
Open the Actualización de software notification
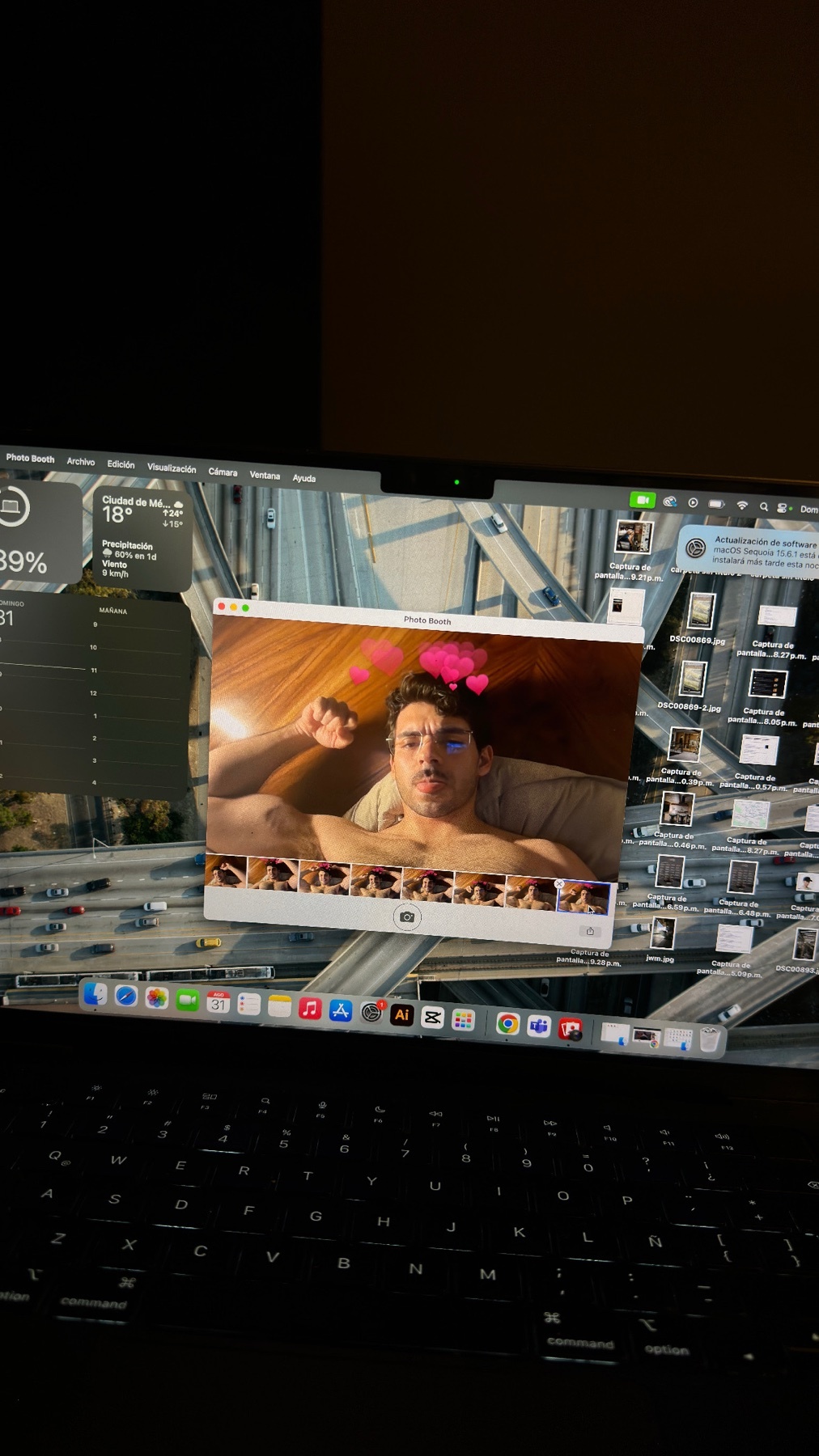[x=749, y=552]
